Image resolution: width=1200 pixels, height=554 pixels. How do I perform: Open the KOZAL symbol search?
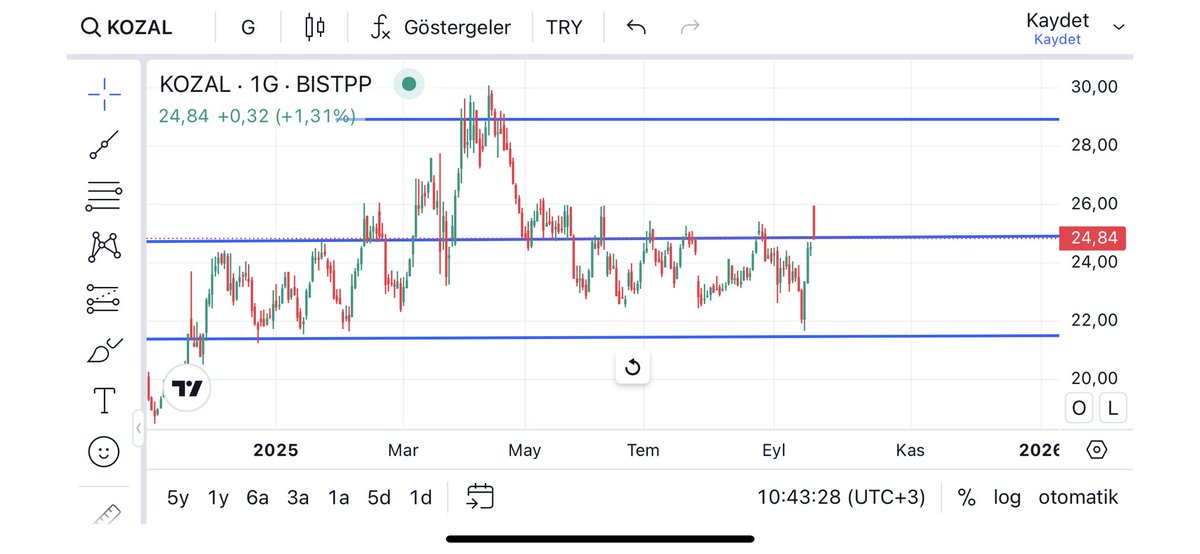click(x=126, y=27)
